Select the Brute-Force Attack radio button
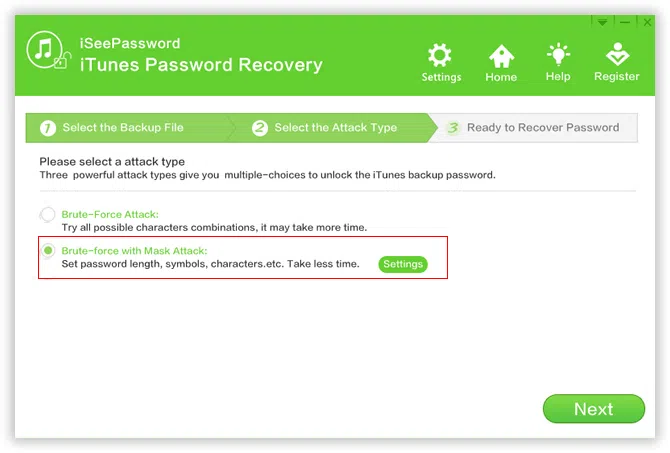Viewport: 670px width, 453px height. [47, 214]
